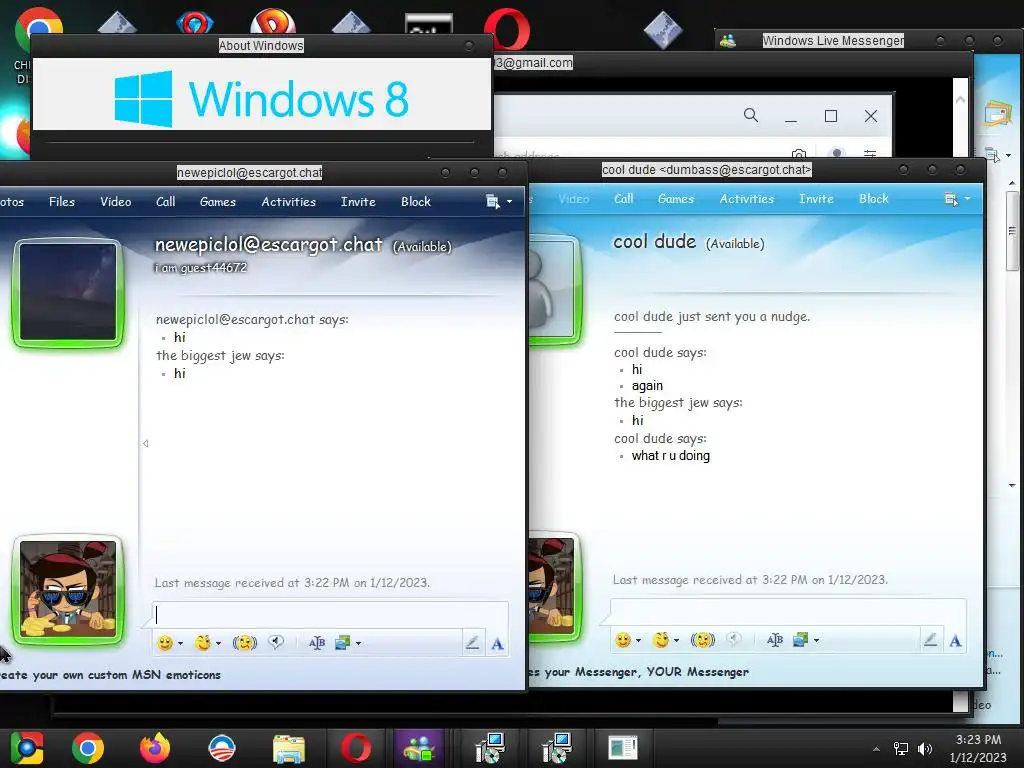Screen dimensions: 1024x768
Task: Click 'cool dude just sent you a nudge' text
Action: click(712, 317)
